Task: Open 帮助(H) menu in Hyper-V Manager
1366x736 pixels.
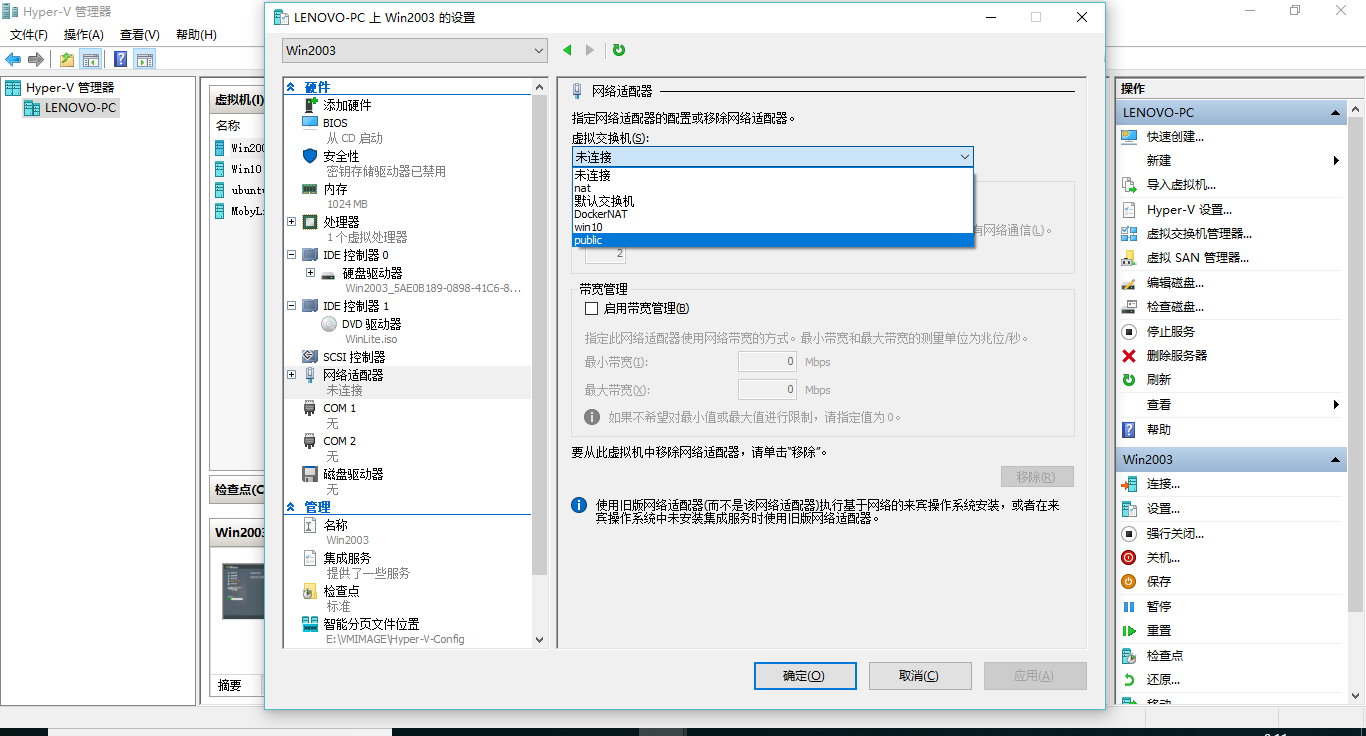Action: [x=196, y=35]
